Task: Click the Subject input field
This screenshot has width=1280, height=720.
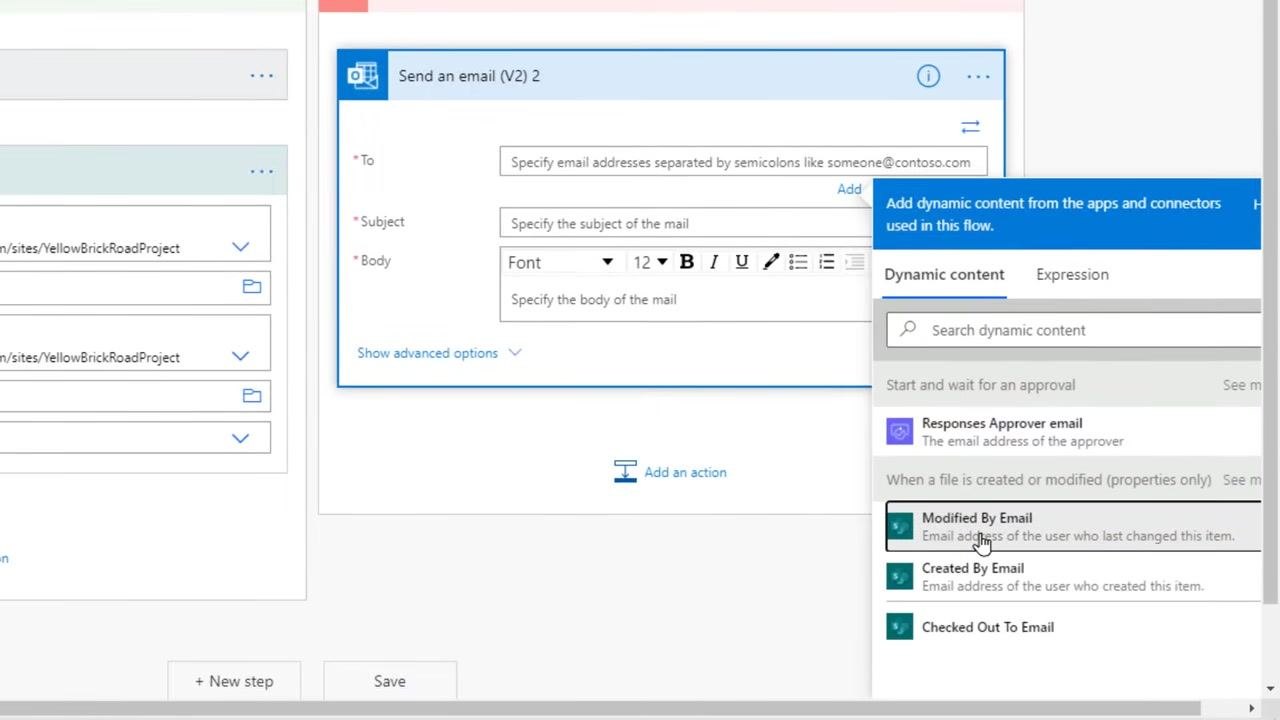Action: point(686,223)
